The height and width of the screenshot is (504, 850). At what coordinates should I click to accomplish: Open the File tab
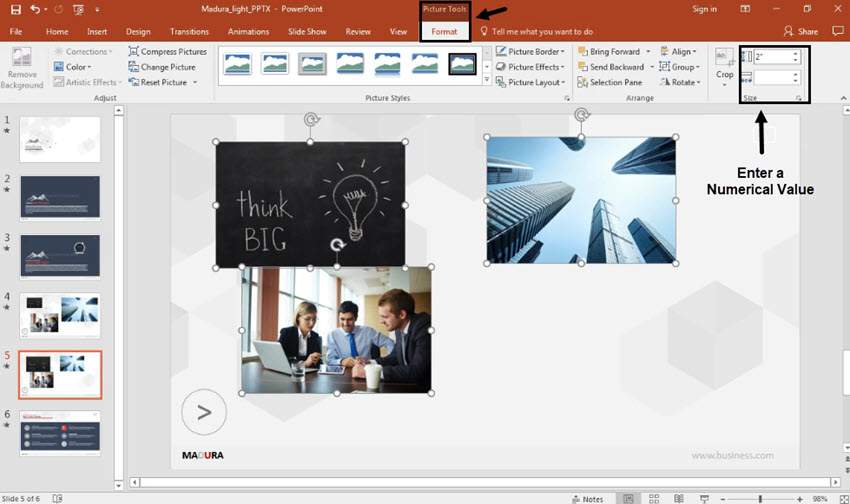pos(16,31)
